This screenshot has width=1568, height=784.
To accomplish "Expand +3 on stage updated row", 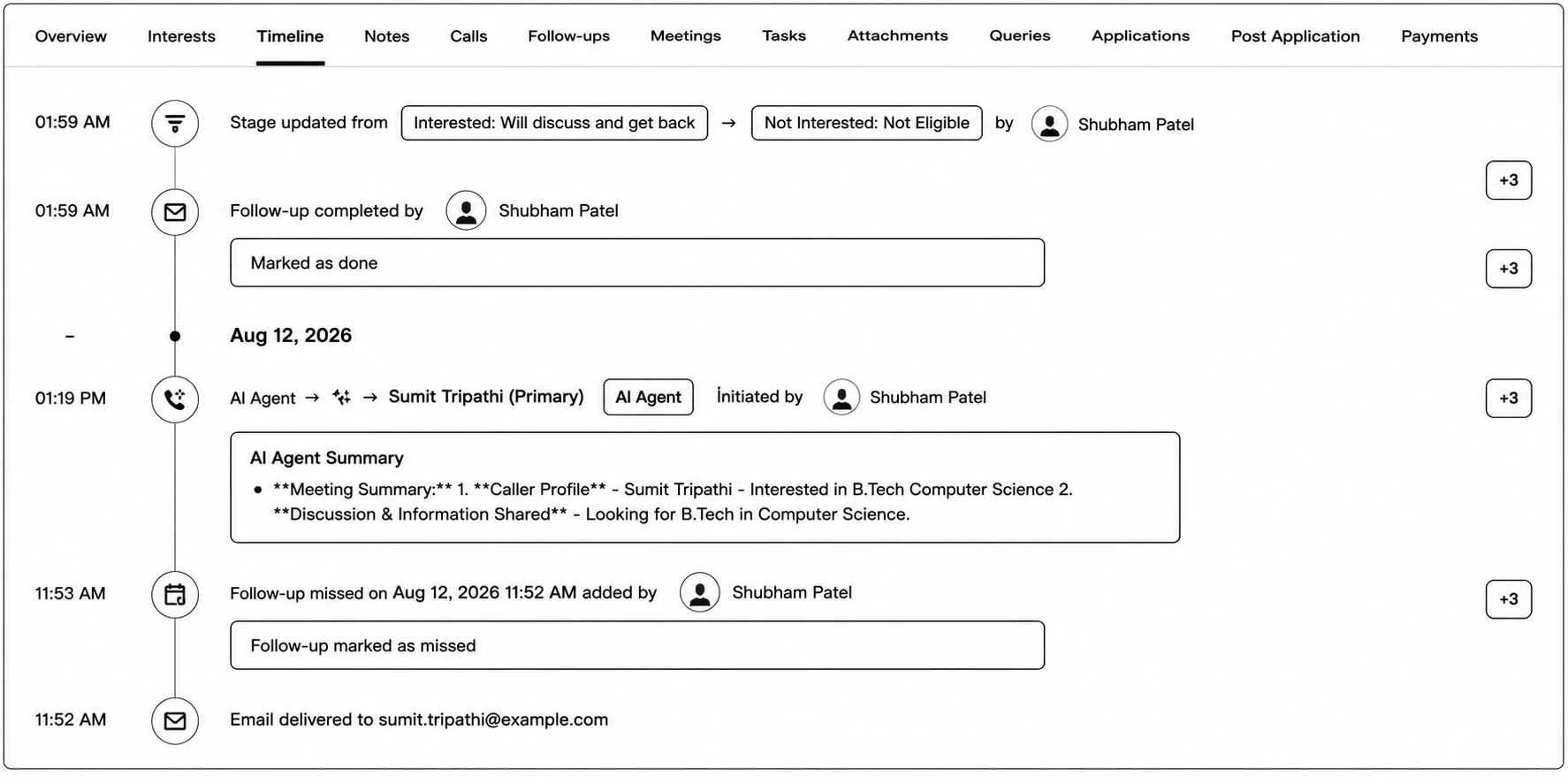I will (1509, 180).
